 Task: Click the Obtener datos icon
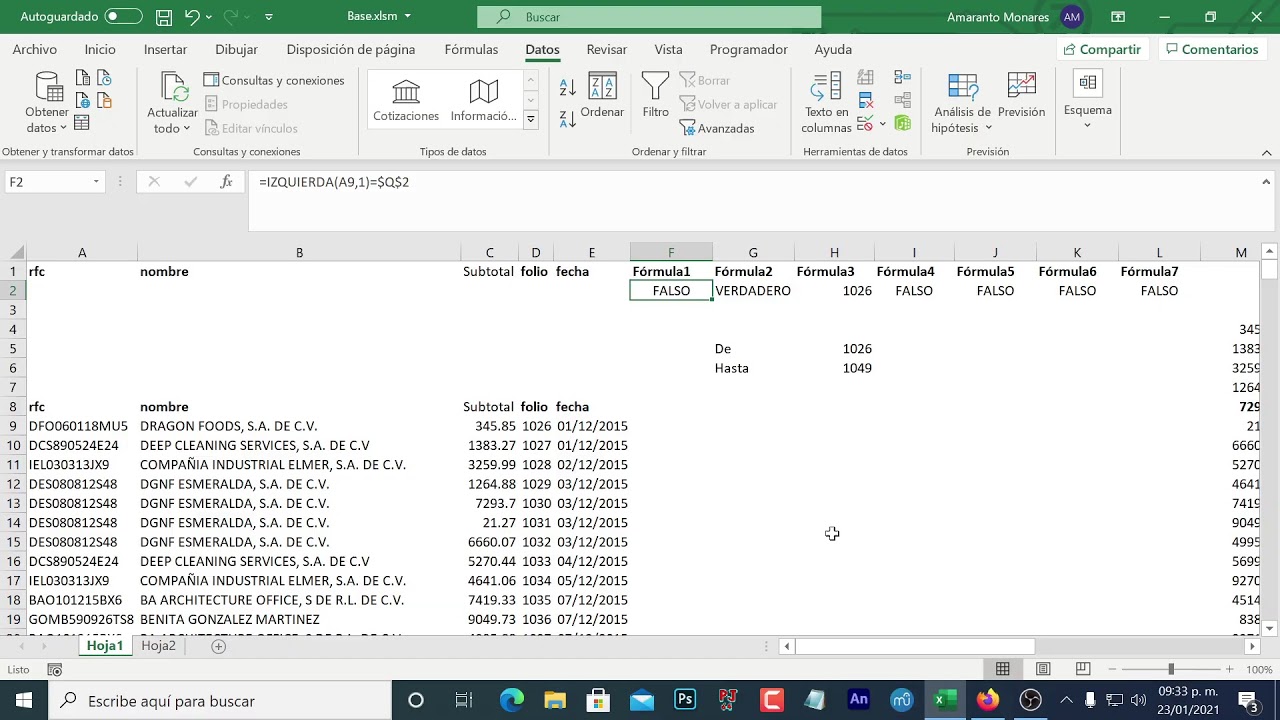[x=48, y=88]
